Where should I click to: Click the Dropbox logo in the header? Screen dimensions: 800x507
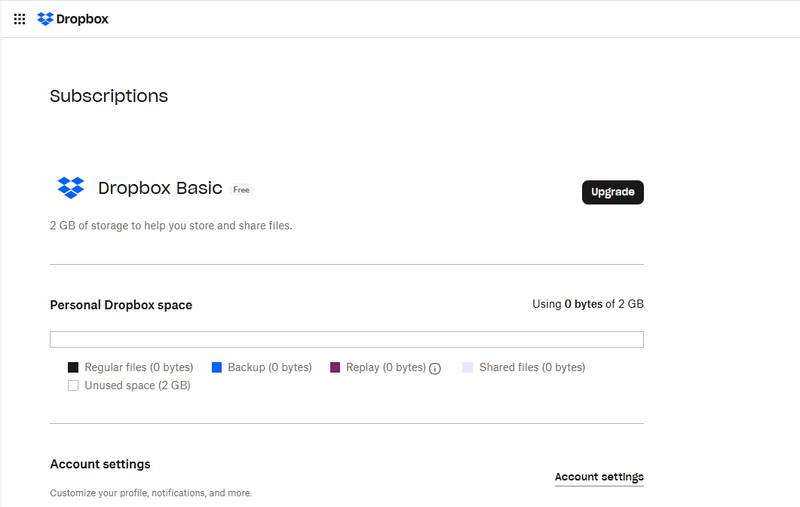[x=73, y=19]
